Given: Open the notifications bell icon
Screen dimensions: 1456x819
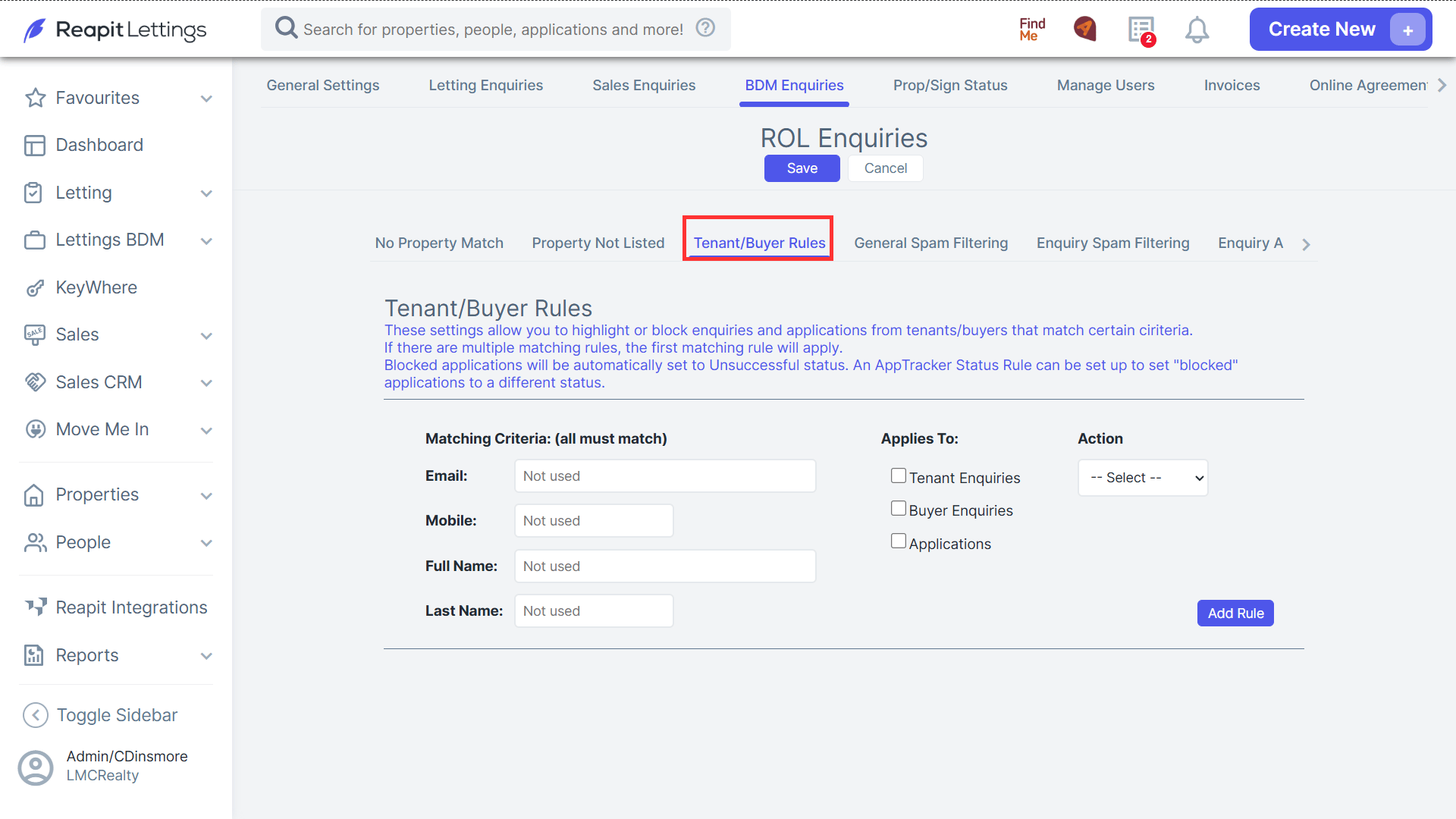Looking at the screenshot, I should pyautogui.click(x=1197, y=30).
